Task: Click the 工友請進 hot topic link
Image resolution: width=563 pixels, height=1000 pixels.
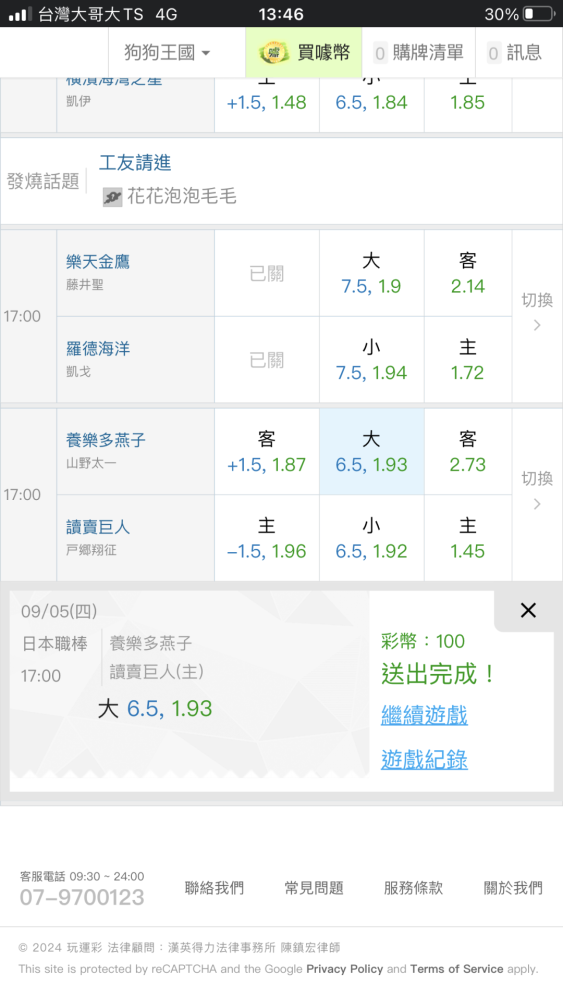Action: (x=135, y=163)
